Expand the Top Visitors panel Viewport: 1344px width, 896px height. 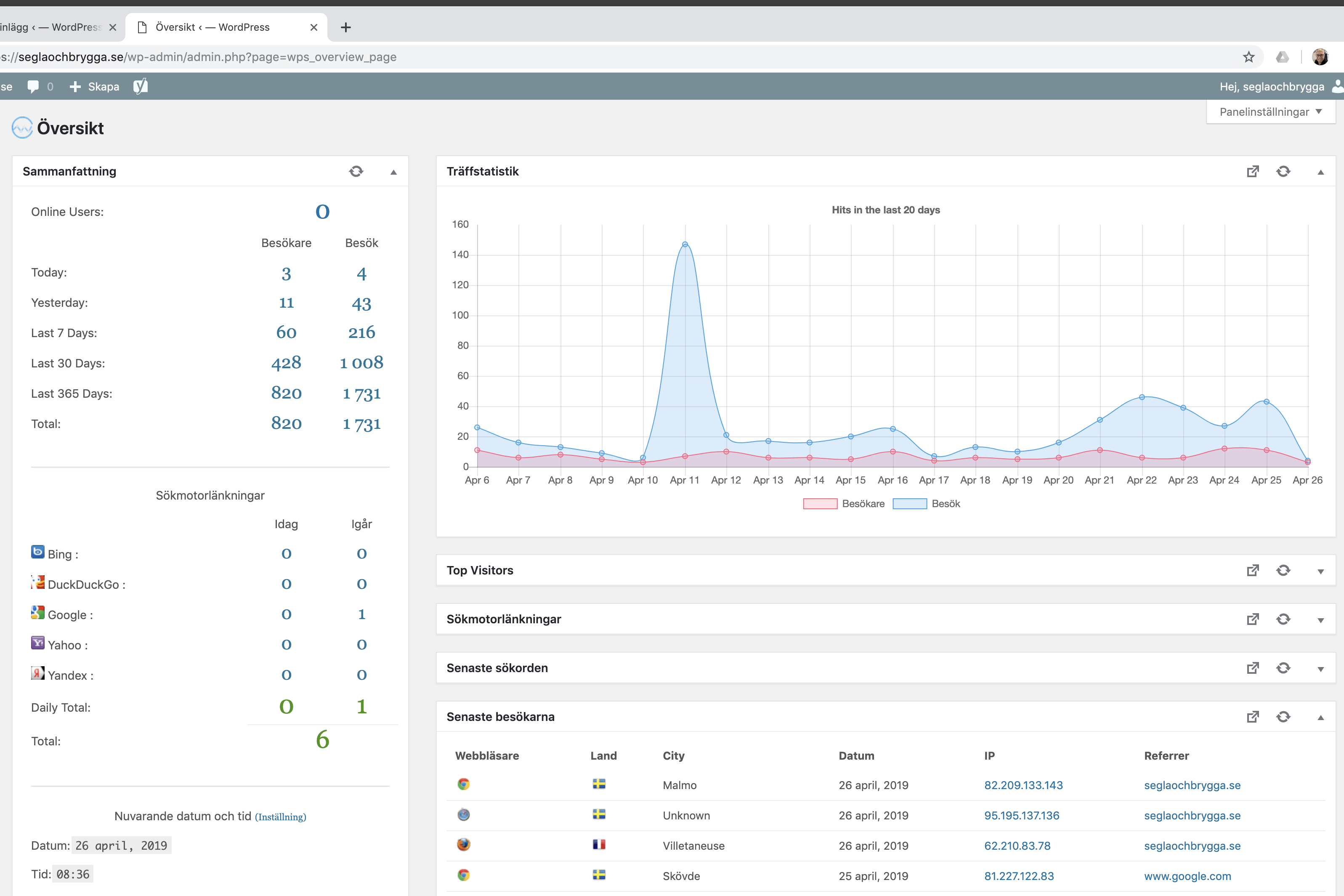(x=1320, y=572)
